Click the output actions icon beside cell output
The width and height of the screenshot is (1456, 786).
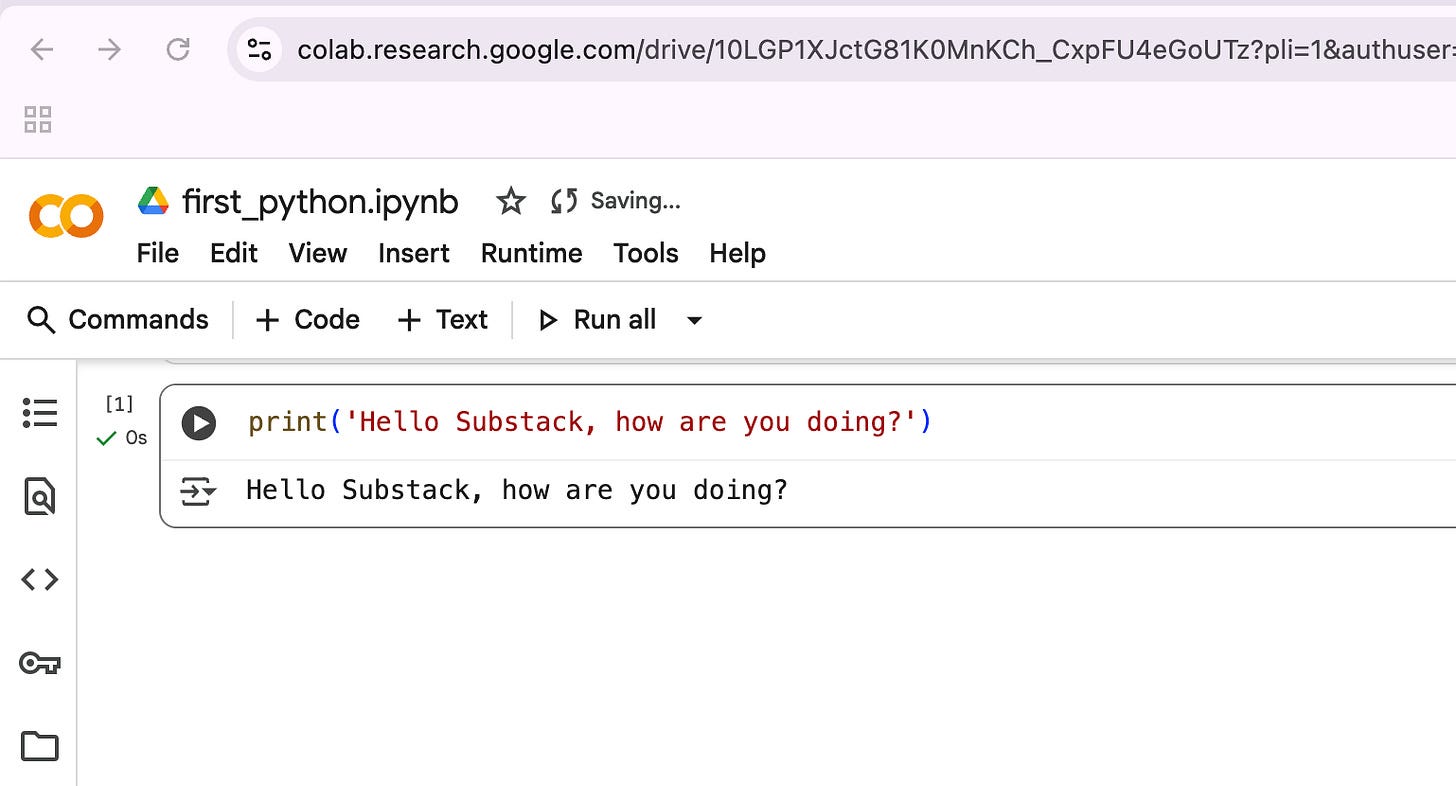(x=197, y=491)
